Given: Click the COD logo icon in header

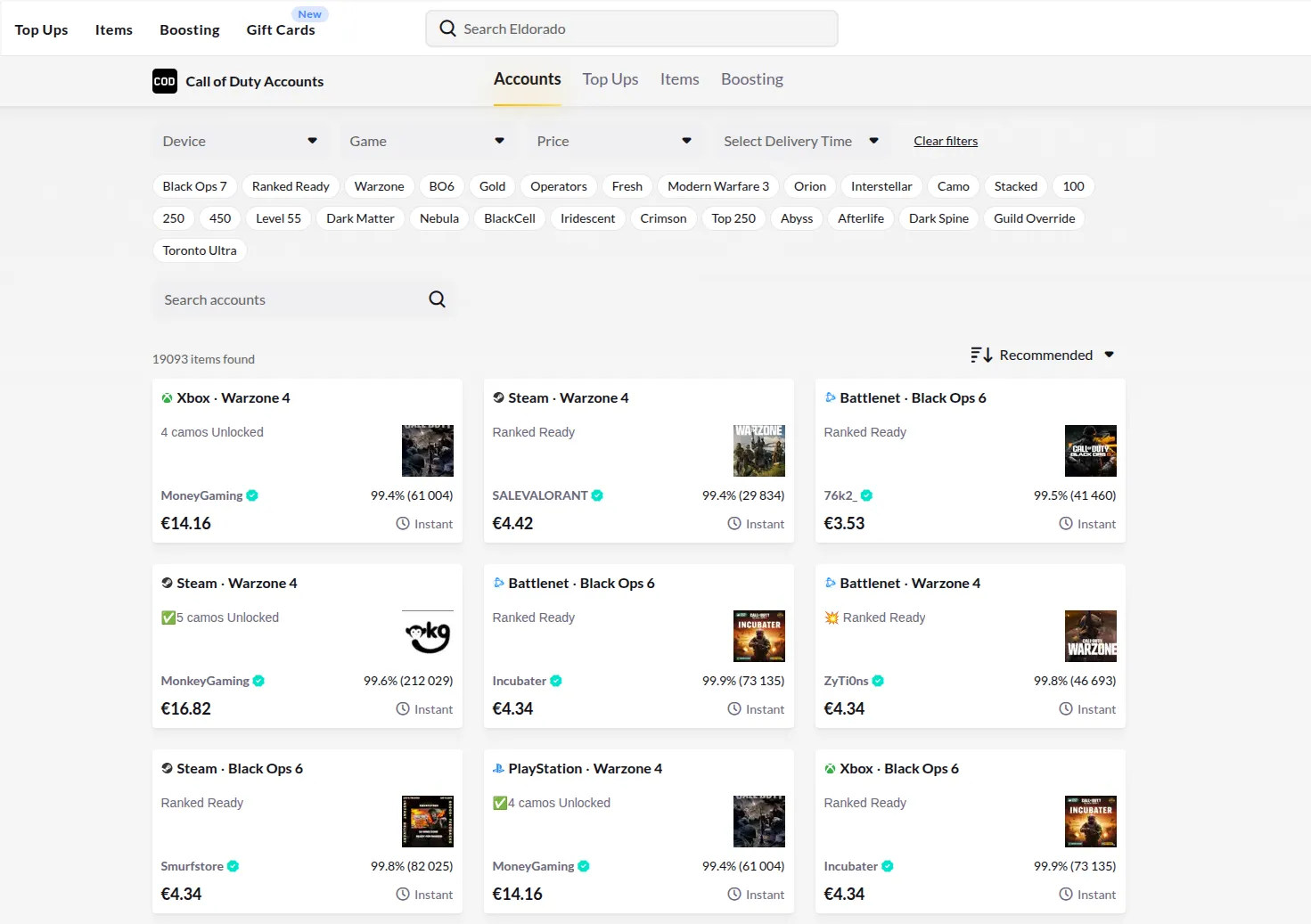Looking at the screenshot, I should [165, 81].
